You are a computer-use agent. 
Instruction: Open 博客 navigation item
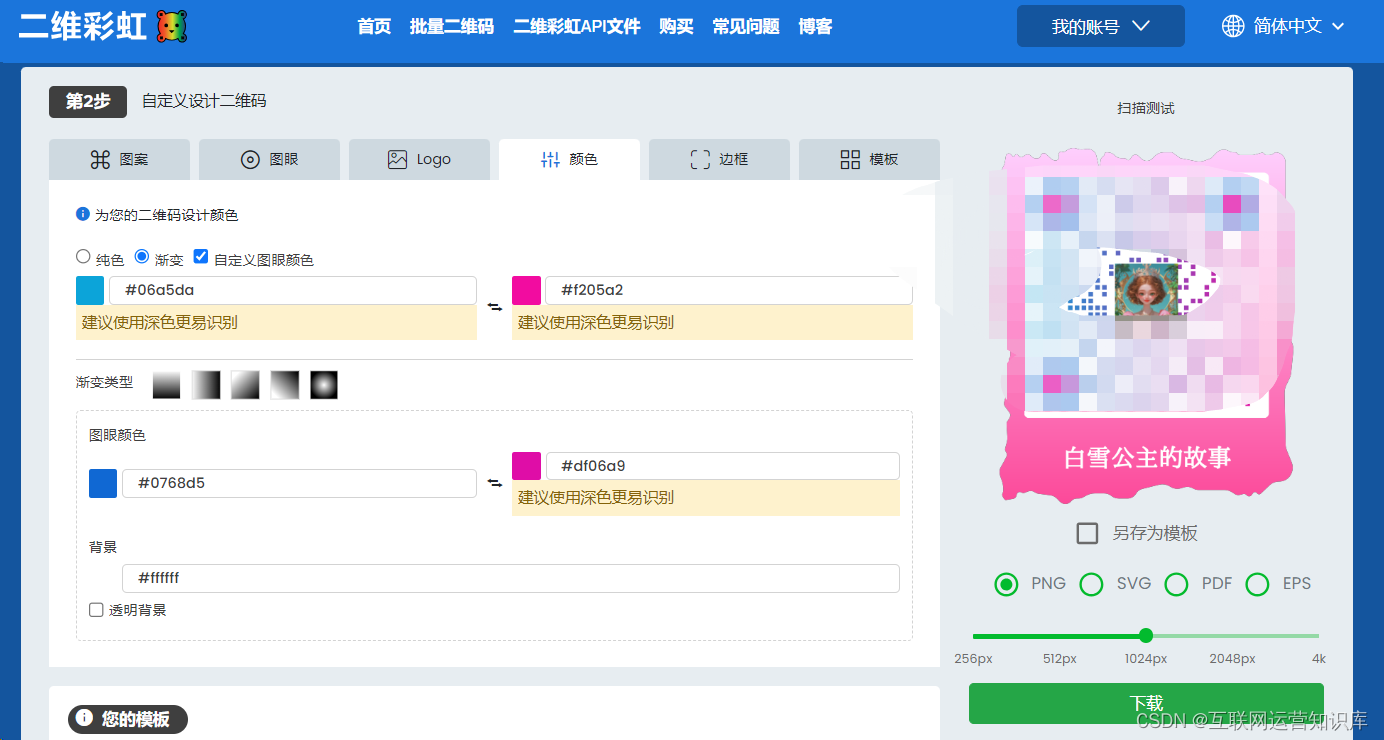click(816, 27)
